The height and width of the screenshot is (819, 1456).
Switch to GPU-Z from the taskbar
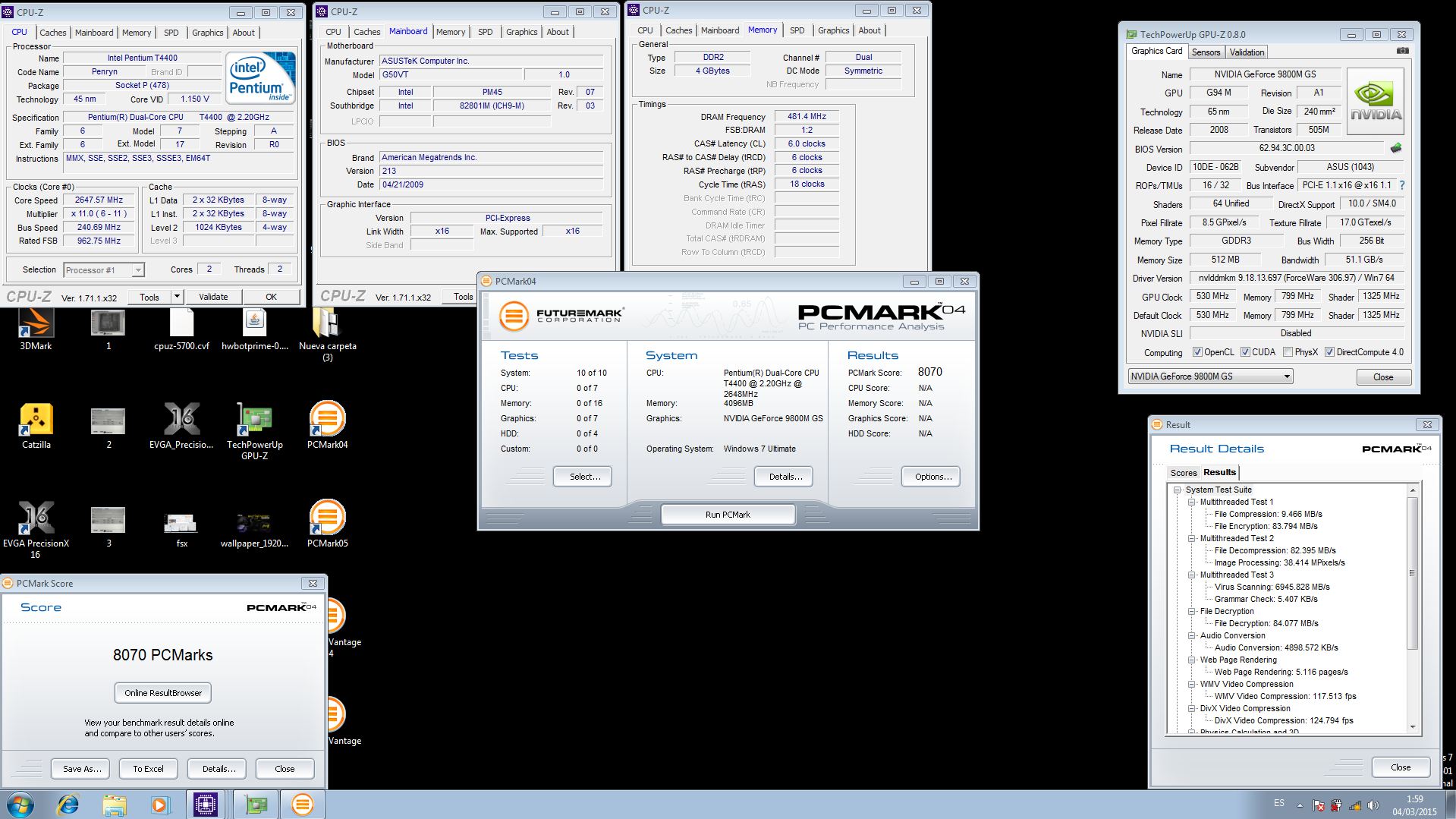point(256,805)
